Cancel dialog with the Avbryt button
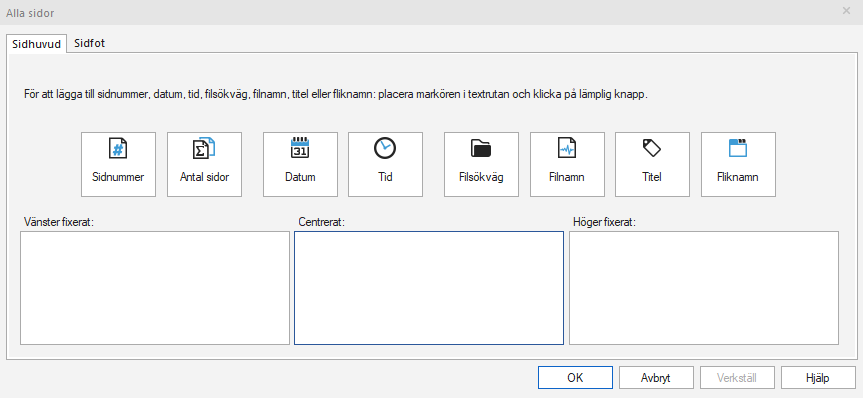The width and height of the screenshot is (863, 398). pyautogui.click(x=656, y=378)
